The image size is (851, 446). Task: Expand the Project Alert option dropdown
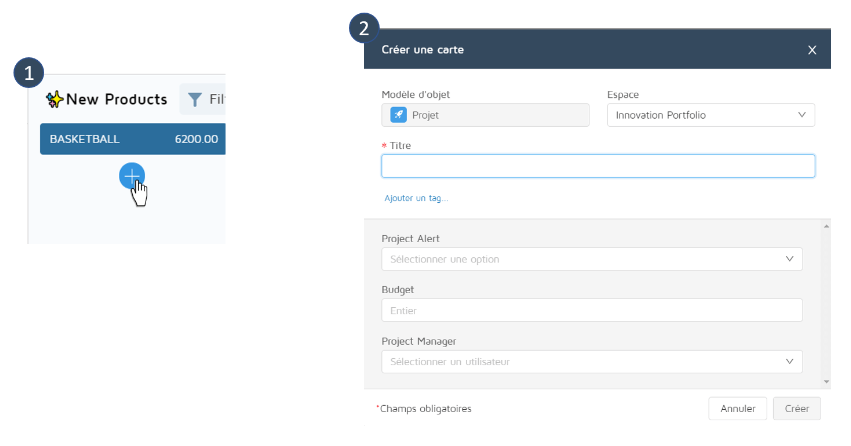coord(591,259)
